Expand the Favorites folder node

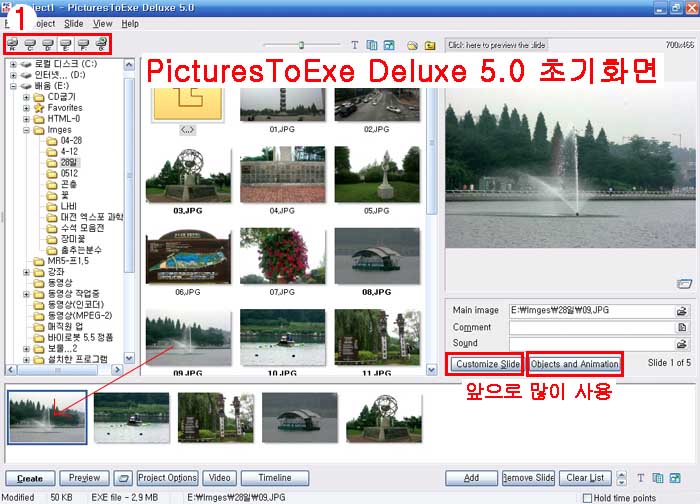(x=26, y=108)
